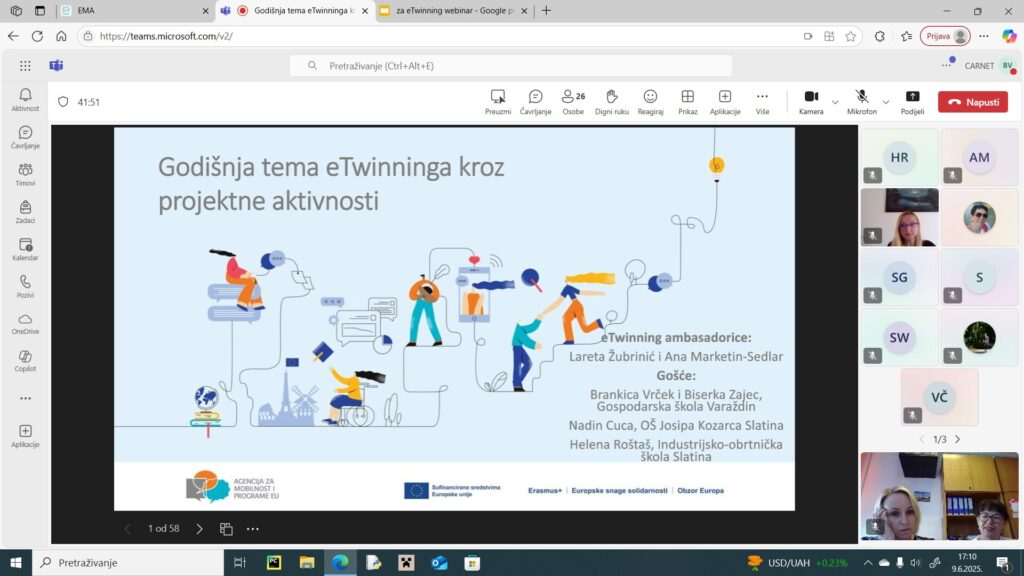Select Godišnja tema eTwinninga tab
The width and height of the screenshot is (1024, 576).
pos(296,10)
